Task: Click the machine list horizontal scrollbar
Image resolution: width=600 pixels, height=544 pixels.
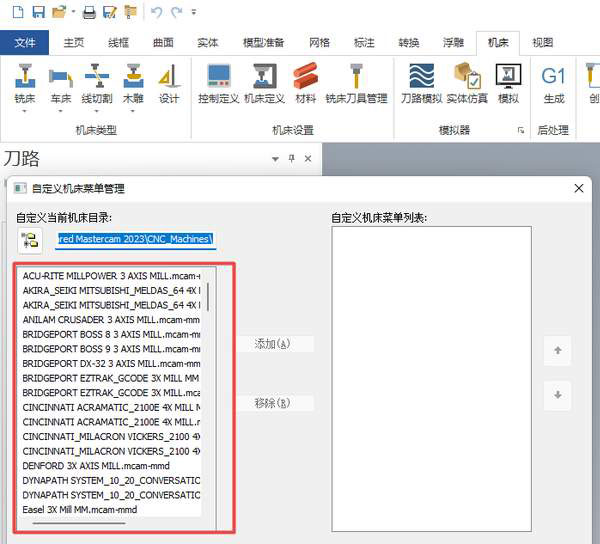Action: click(79, 523)
